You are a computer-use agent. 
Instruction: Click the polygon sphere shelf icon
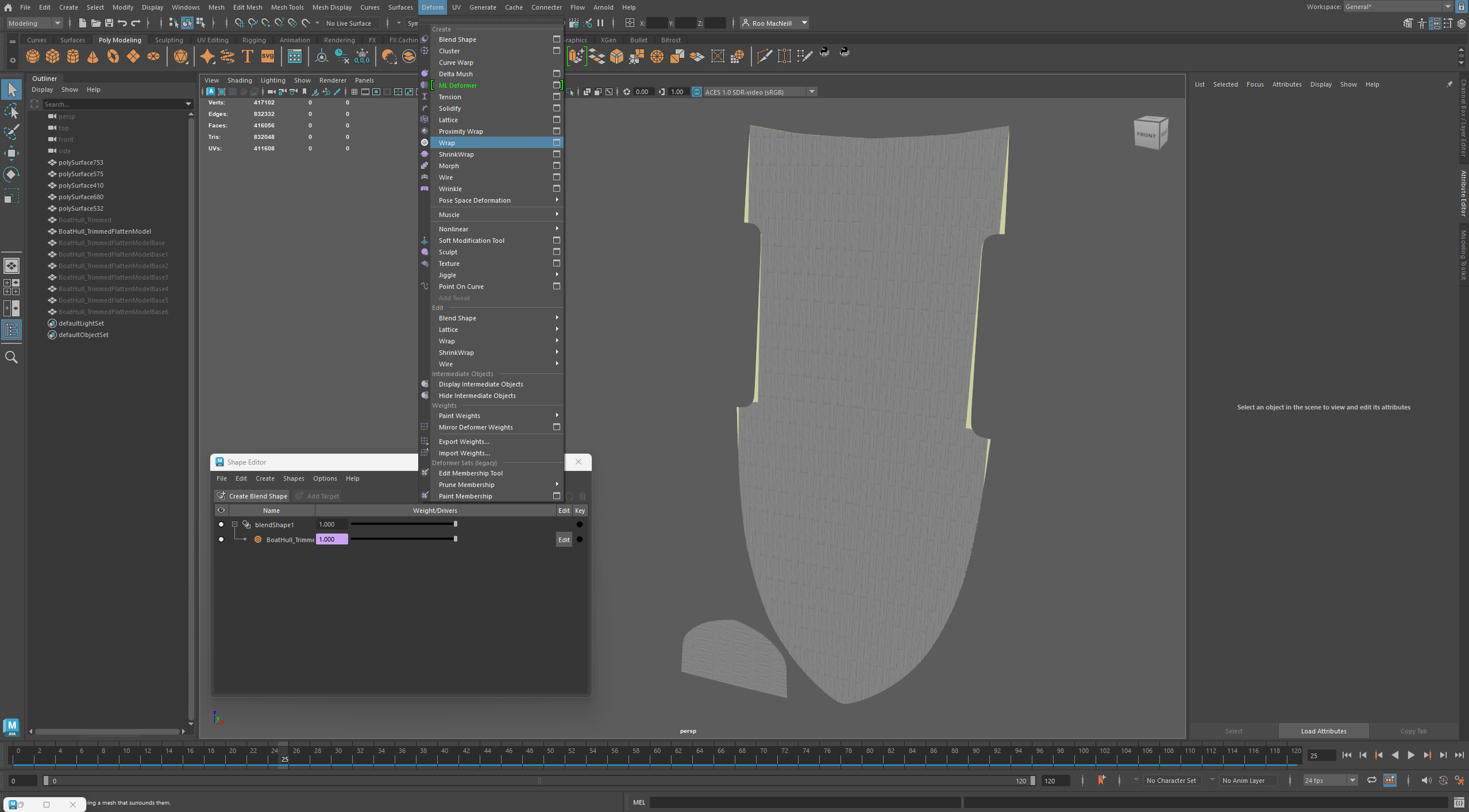(33, 56)
